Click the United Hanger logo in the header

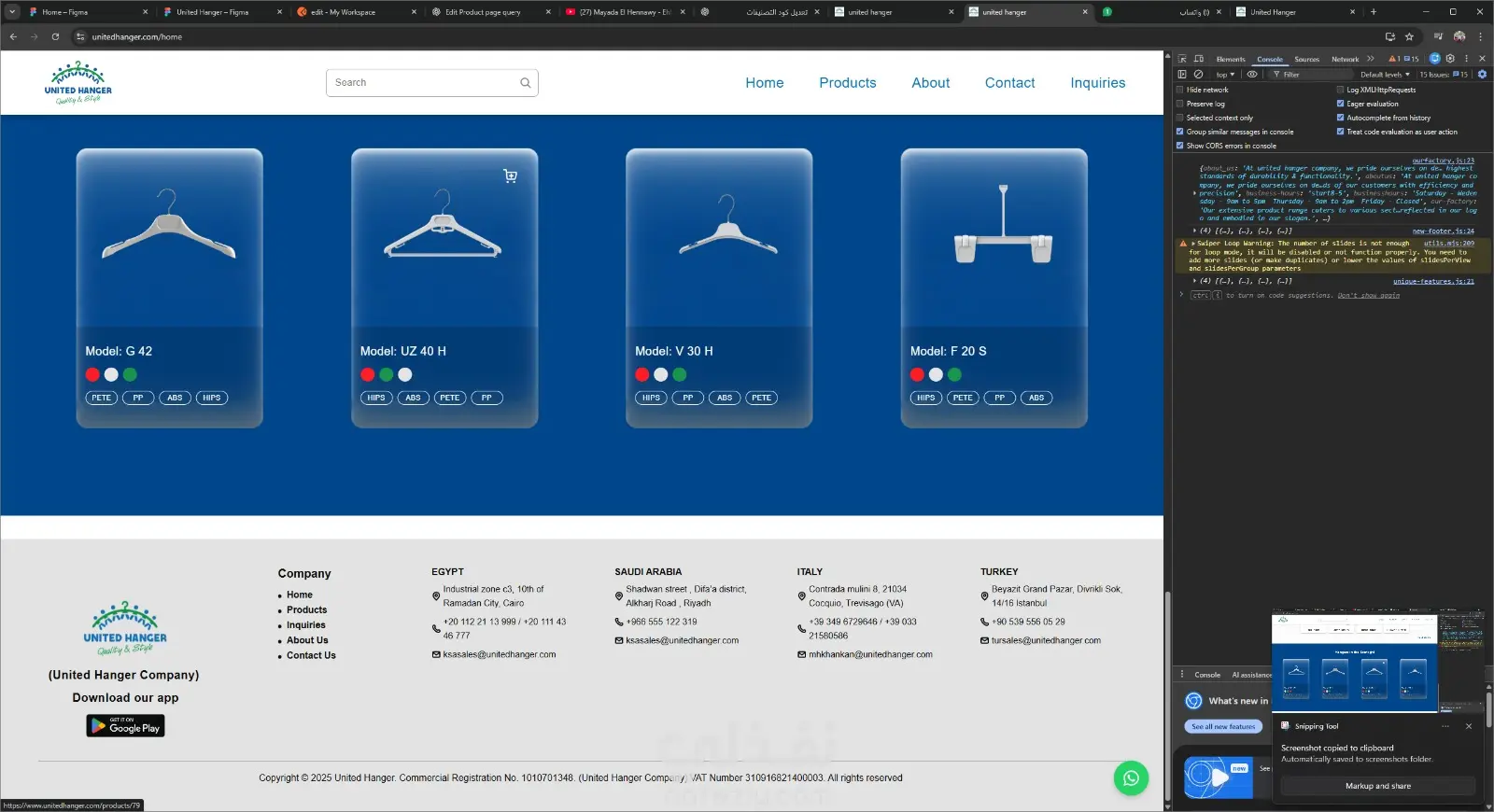78,83
